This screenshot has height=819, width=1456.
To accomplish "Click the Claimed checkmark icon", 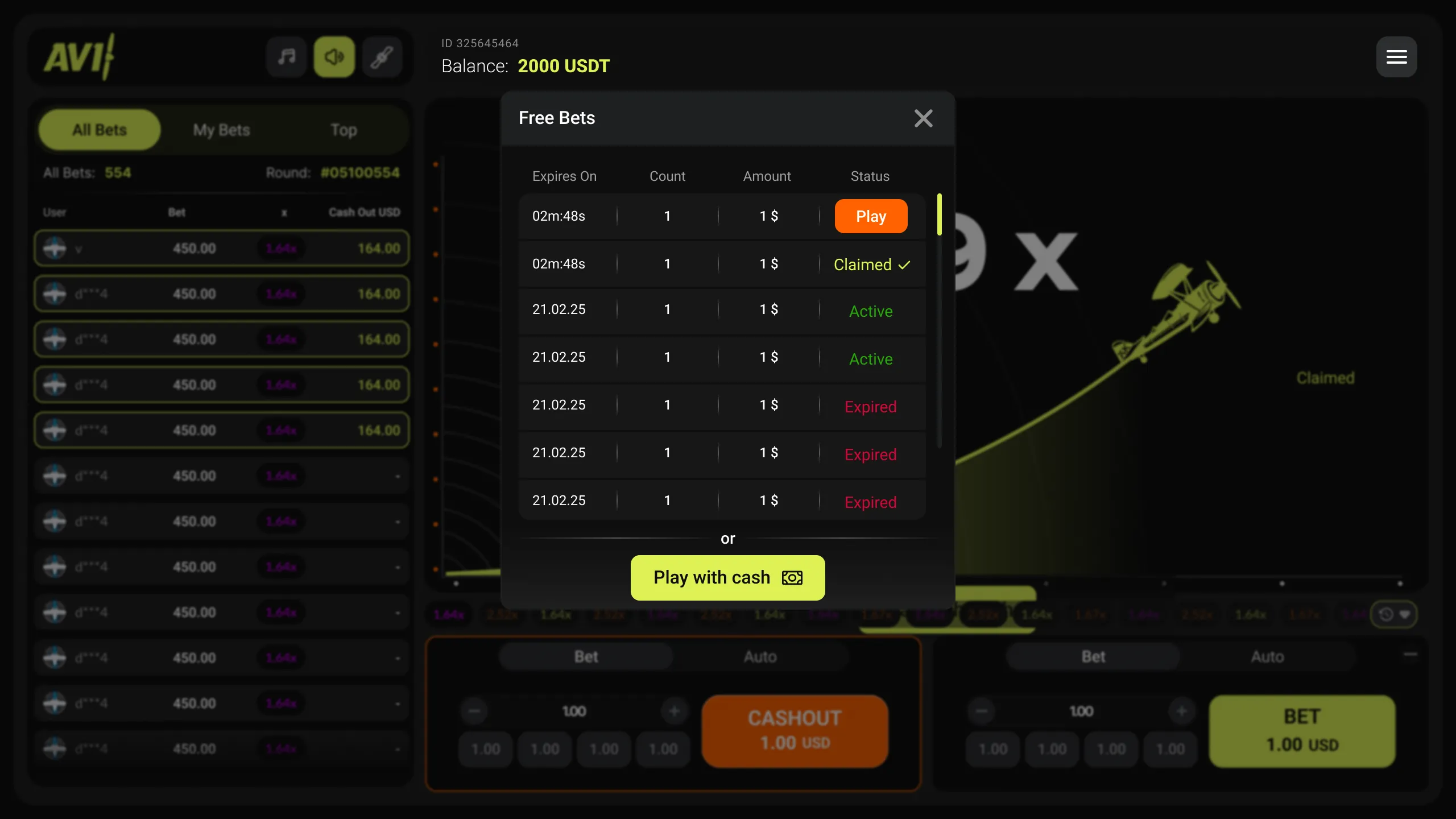I will click(x=904, y=265).
